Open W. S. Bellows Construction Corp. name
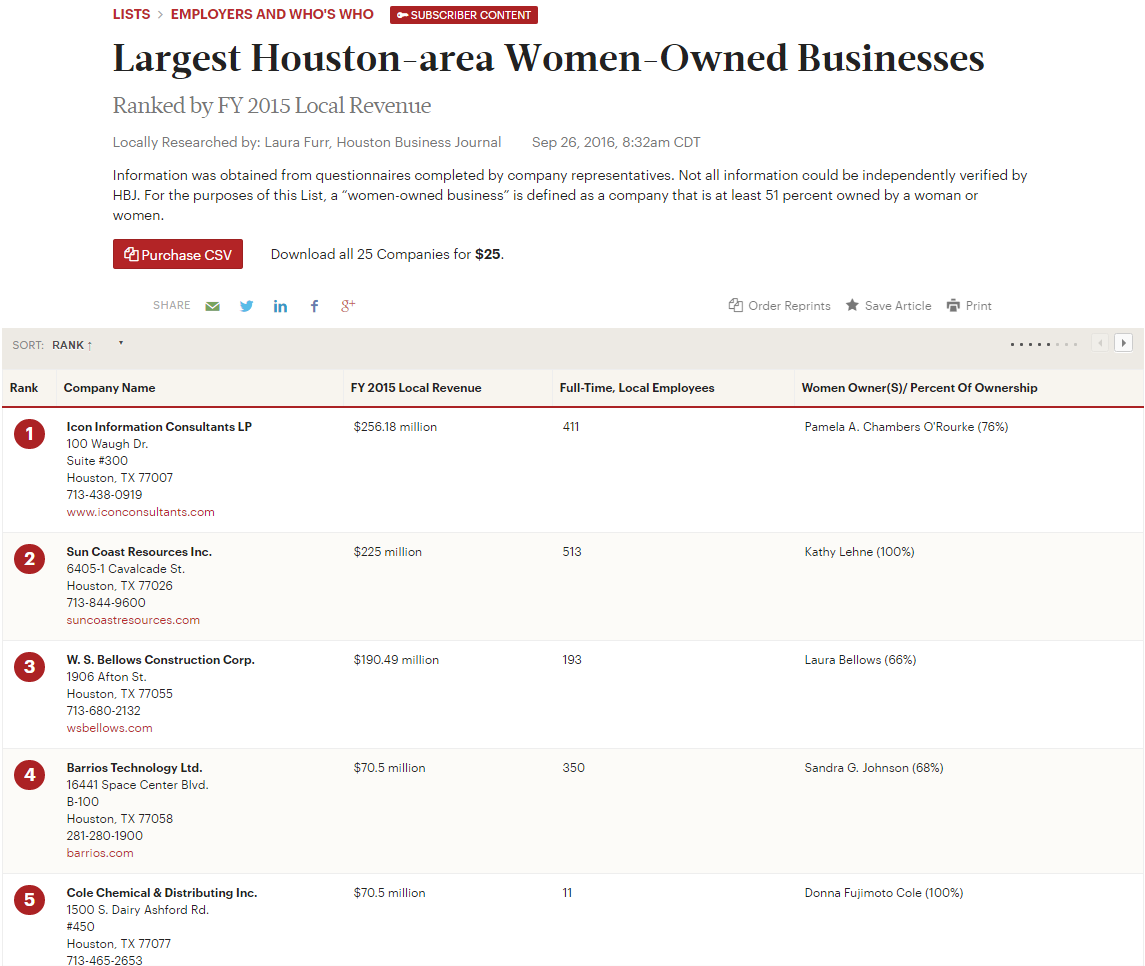Image resolution: width=1145 pixels, height=966 pixels. (161, 659)
